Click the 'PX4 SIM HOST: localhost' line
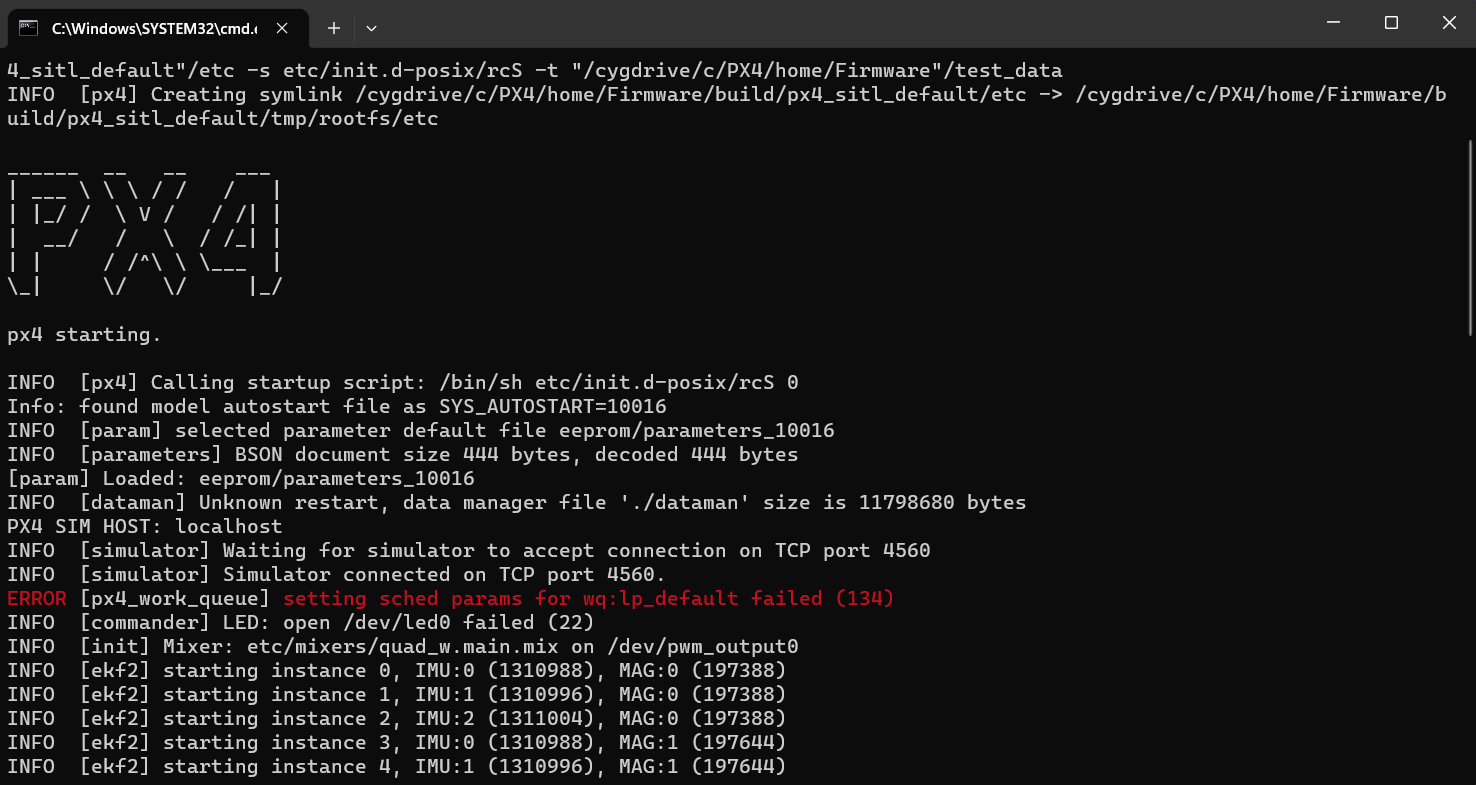The height and width of the screenshot is (785, 1476). point(145,527)
